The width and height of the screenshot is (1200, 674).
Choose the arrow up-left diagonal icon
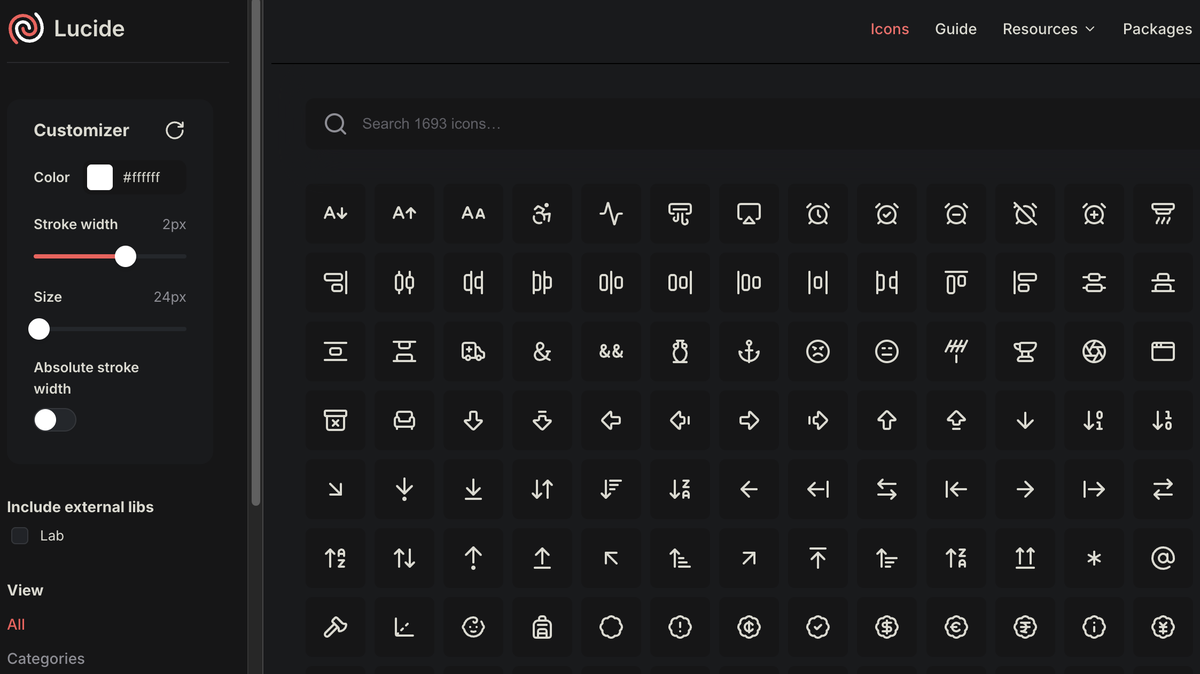pos(611,558)
